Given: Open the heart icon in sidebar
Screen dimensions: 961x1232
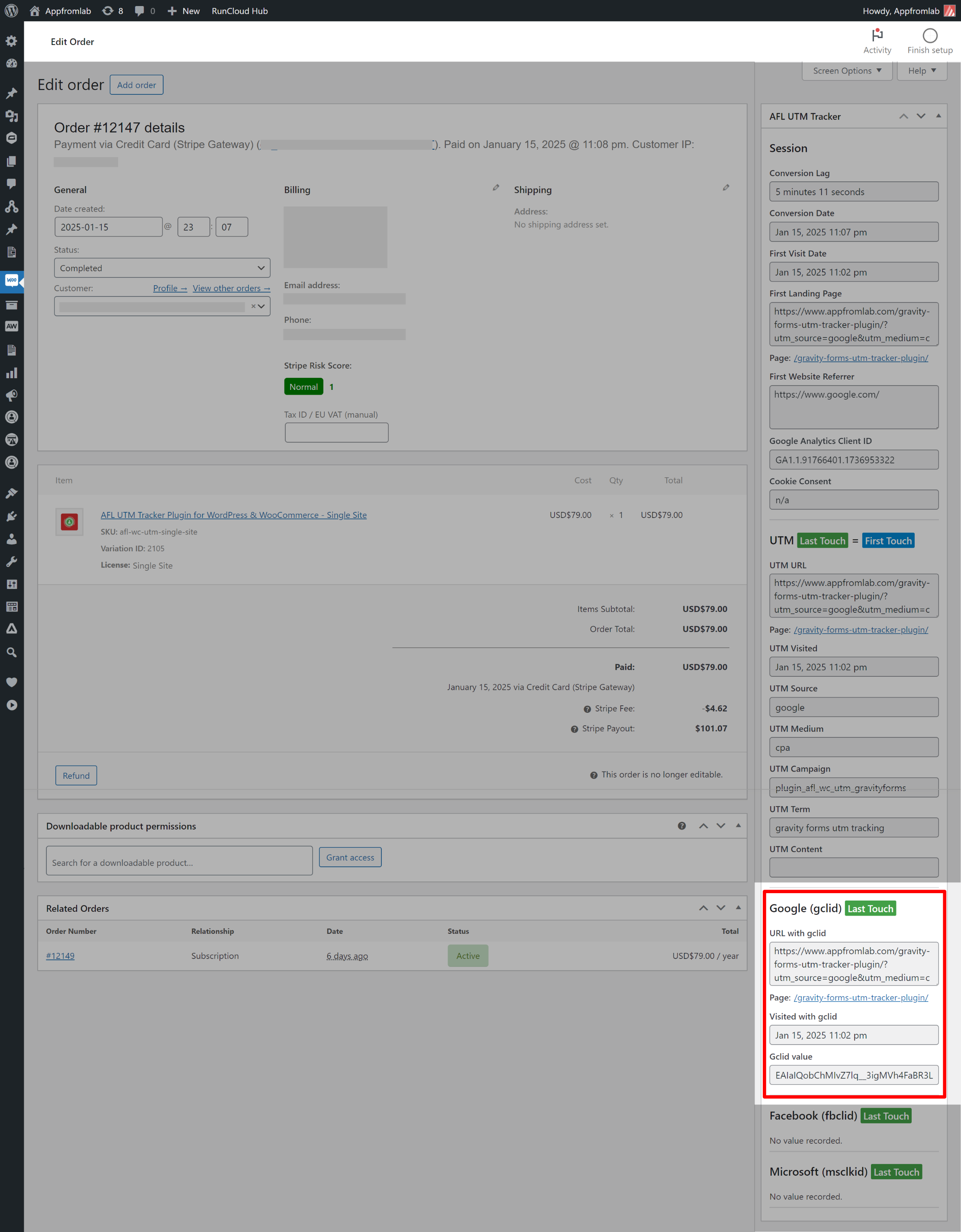Looking at the screenshot, I should click(x=11, y=682).
